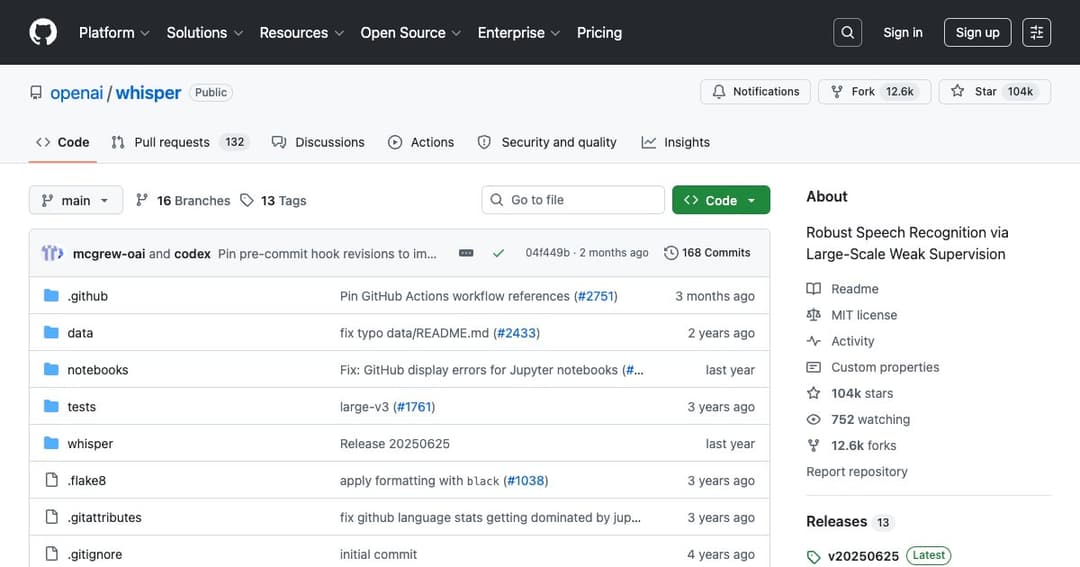The width and height of the screenshot is (1080, 567).
Task: Open pull request #2751 link
Action: coord(595,296)
